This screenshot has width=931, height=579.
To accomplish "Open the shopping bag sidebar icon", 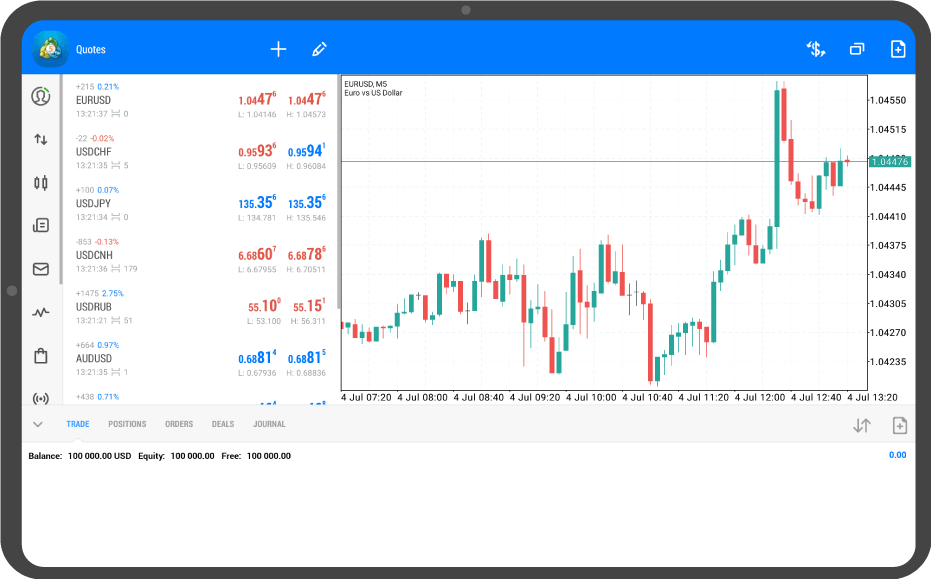I will click(41, 355).
